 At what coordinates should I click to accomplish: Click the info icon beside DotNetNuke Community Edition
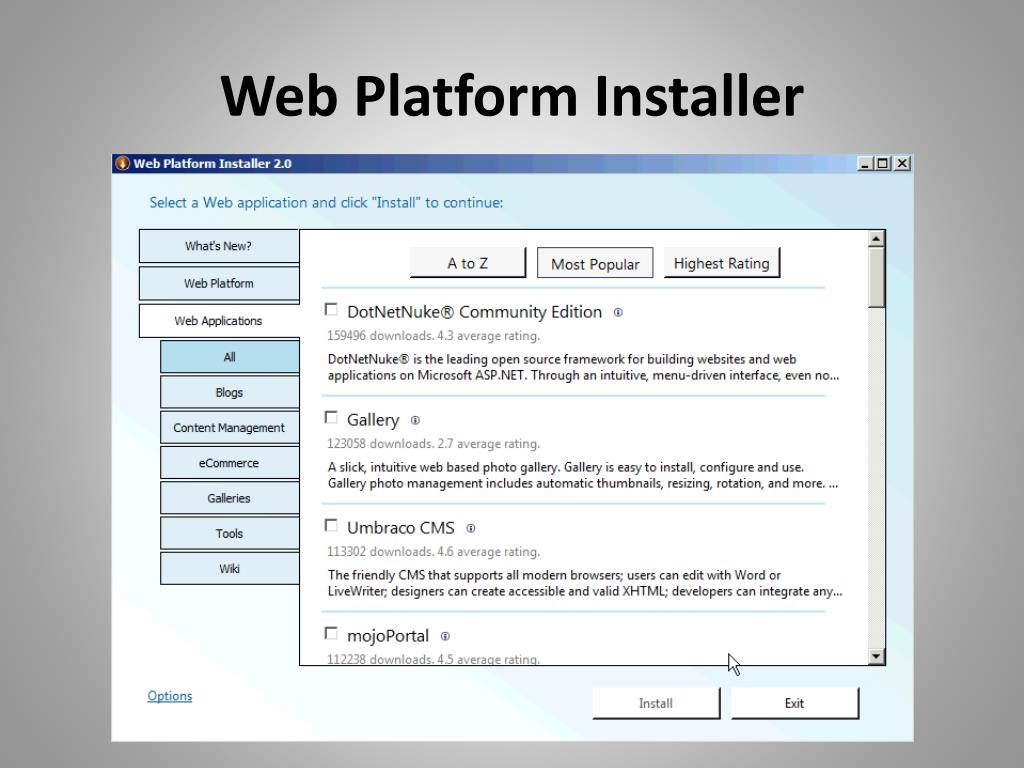(618, 313)
